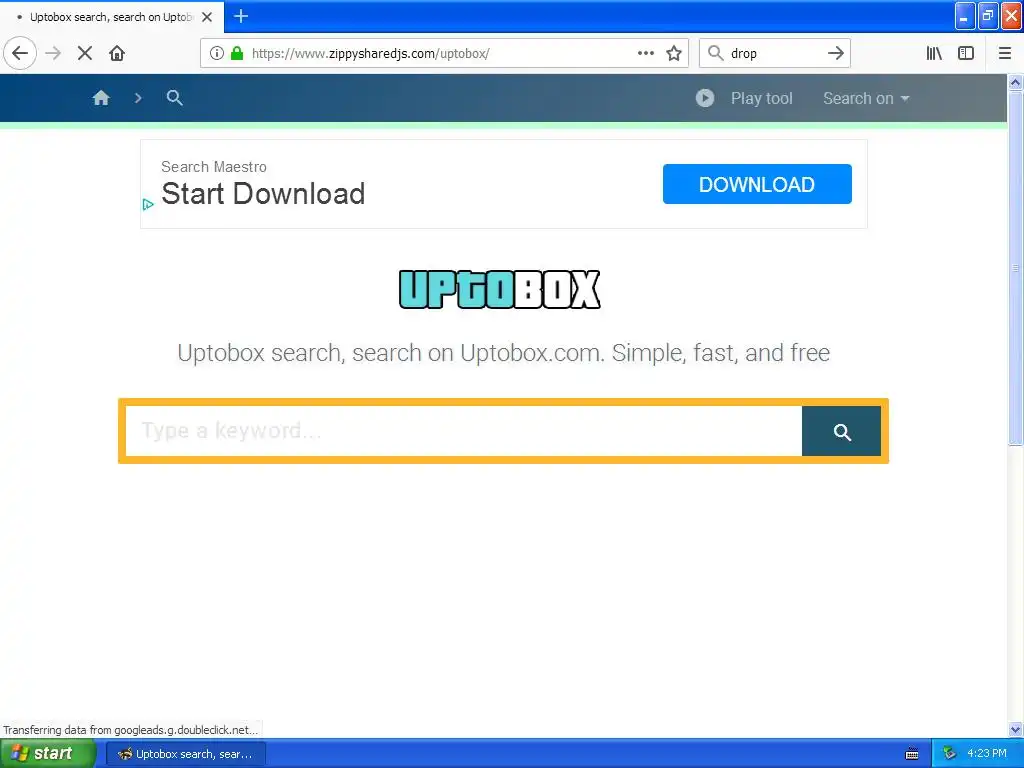Click the Play tool circle icon
Viewport: 1024px width, 768px height.
click(x=705, y=98)
